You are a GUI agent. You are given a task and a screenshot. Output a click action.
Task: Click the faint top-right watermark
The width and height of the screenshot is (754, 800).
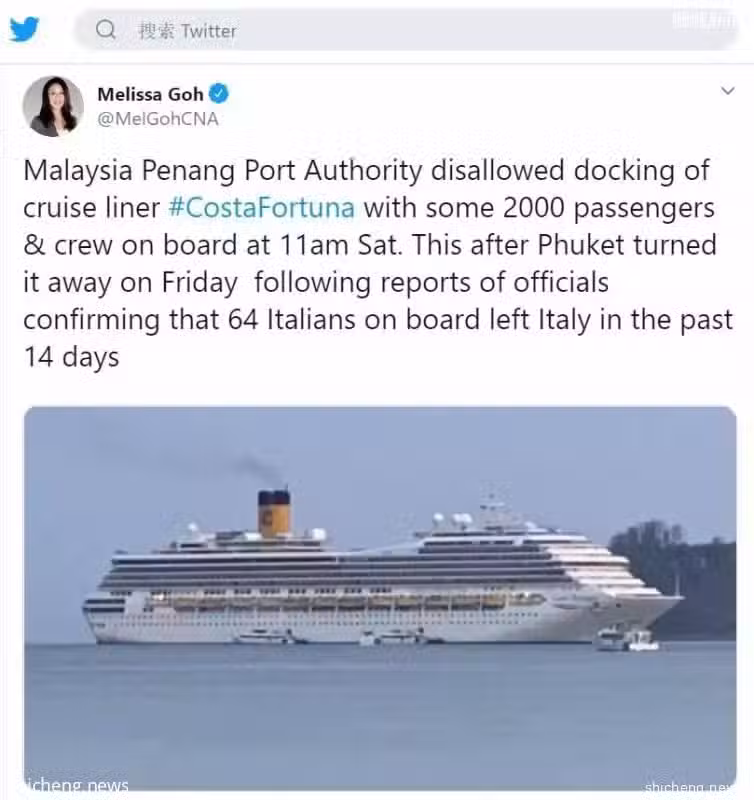point(703,20)
